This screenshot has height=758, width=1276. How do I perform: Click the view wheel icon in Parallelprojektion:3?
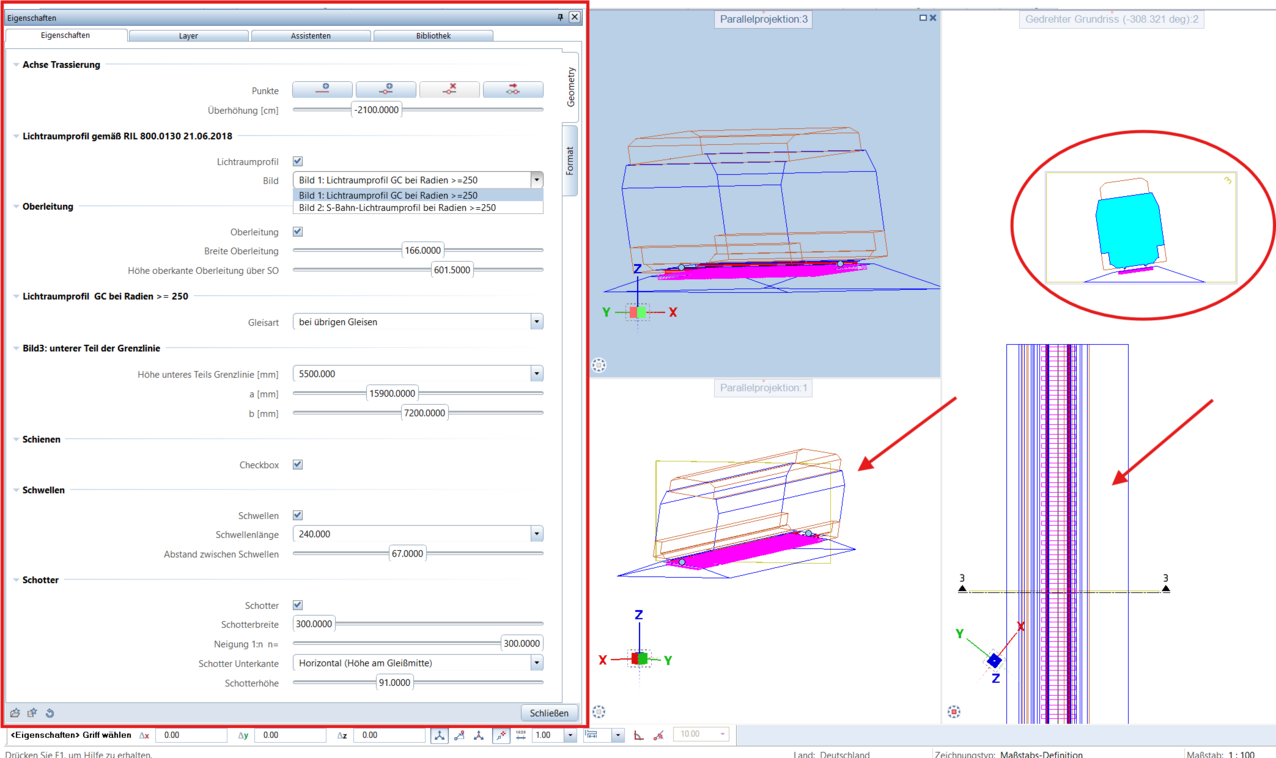(x=599, y=365)
